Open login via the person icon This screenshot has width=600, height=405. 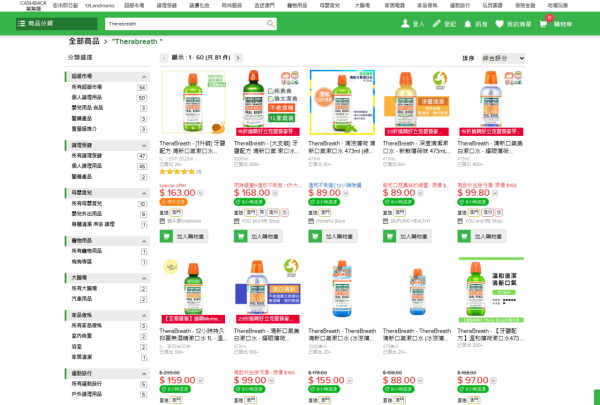[x=405, y=24]
